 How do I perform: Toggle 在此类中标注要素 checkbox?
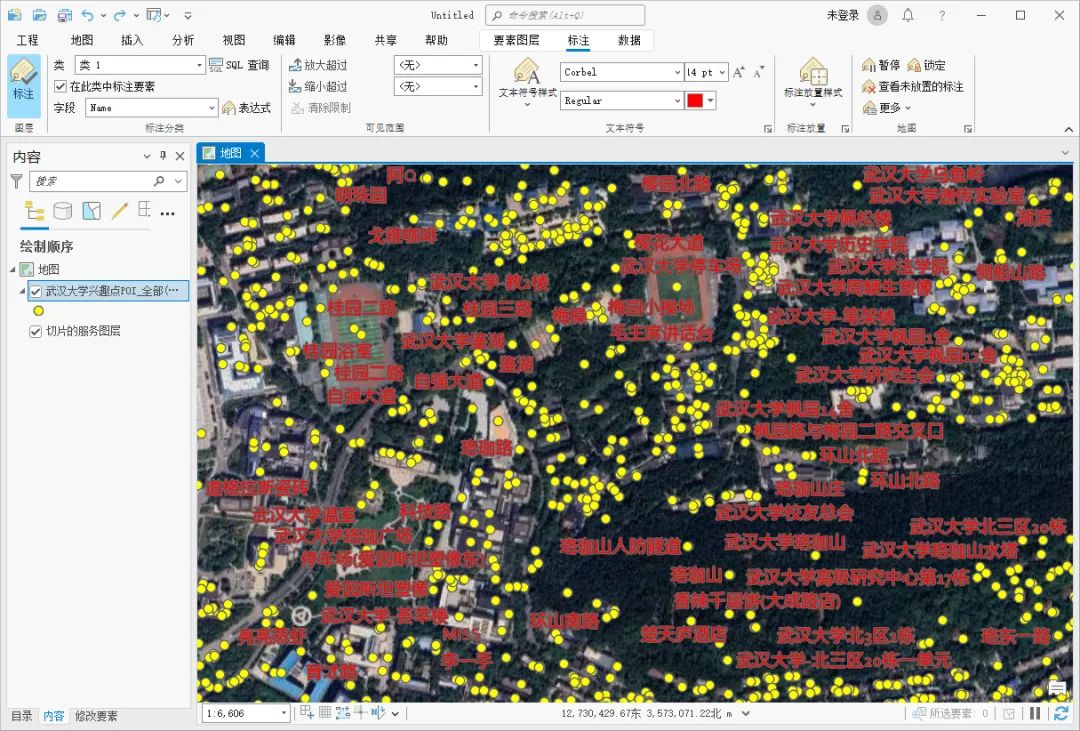click(61, 86)
